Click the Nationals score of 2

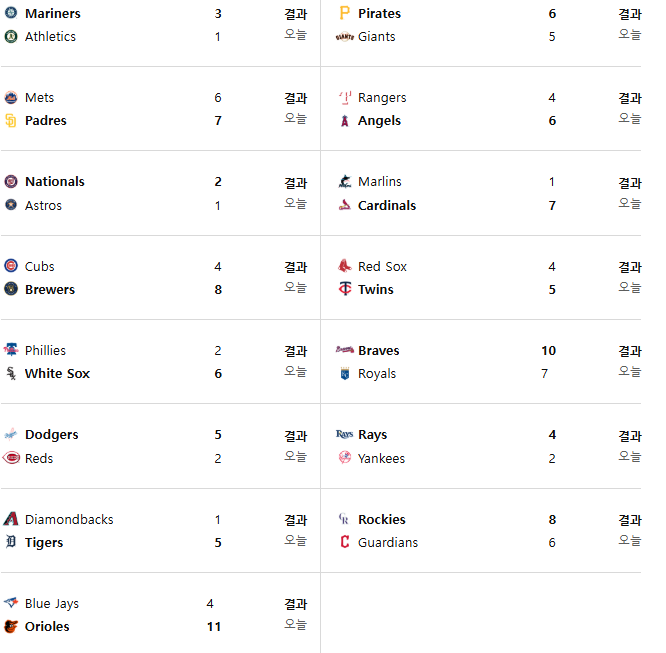218,182
